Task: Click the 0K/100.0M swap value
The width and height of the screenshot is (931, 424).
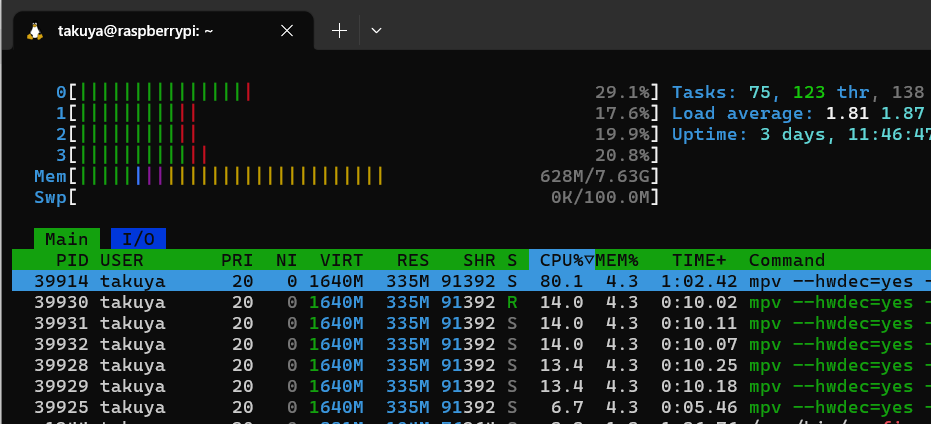Action: point(600,197)
